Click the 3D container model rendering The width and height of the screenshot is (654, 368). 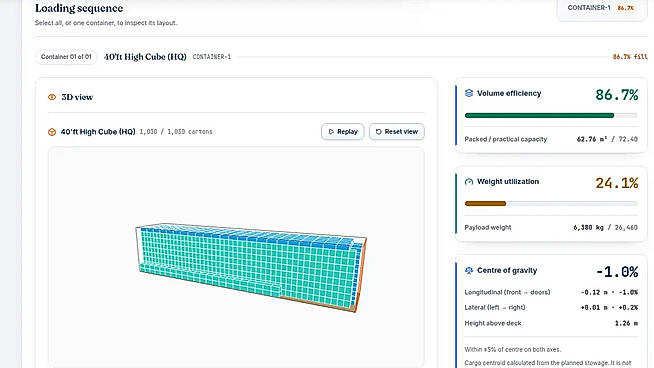(x=251, y=267)
